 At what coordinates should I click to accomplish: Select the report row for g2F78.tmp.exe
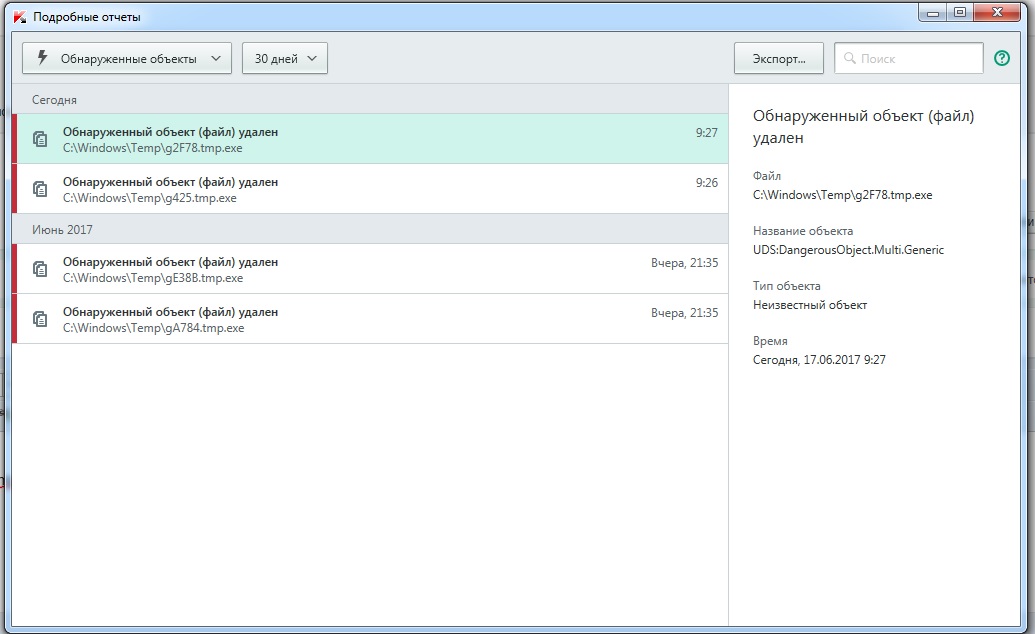click(x=370, y=139)
